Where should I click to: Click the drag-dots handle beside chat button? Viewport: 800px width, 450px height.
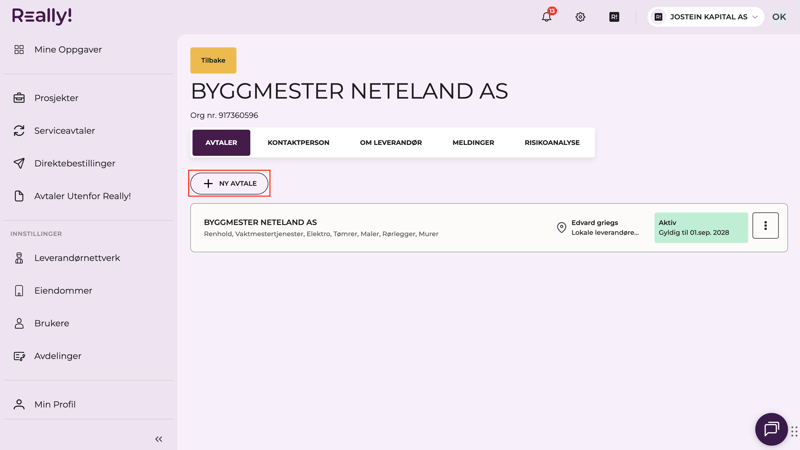pos(794,432)
